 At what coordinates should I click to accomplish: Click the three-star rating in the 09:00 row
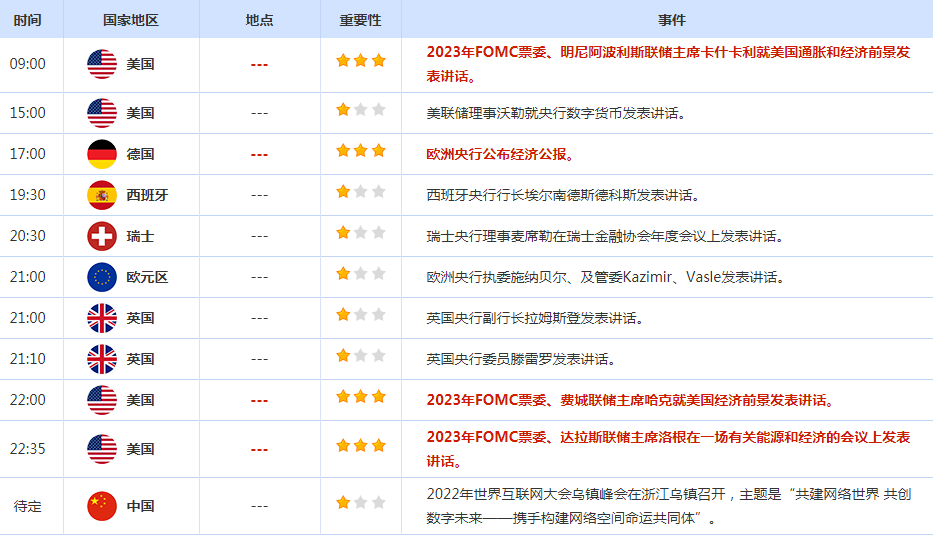361,61
